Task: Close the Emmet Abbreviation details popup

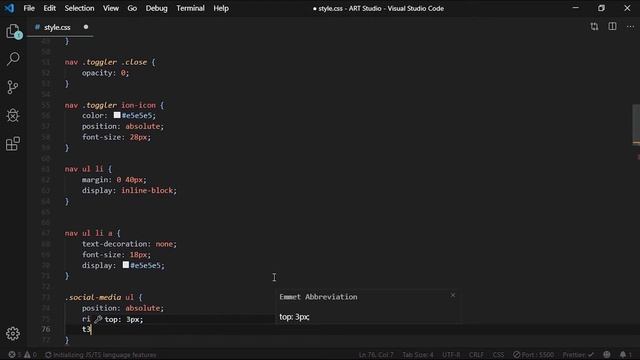Action: click(453, 295)
